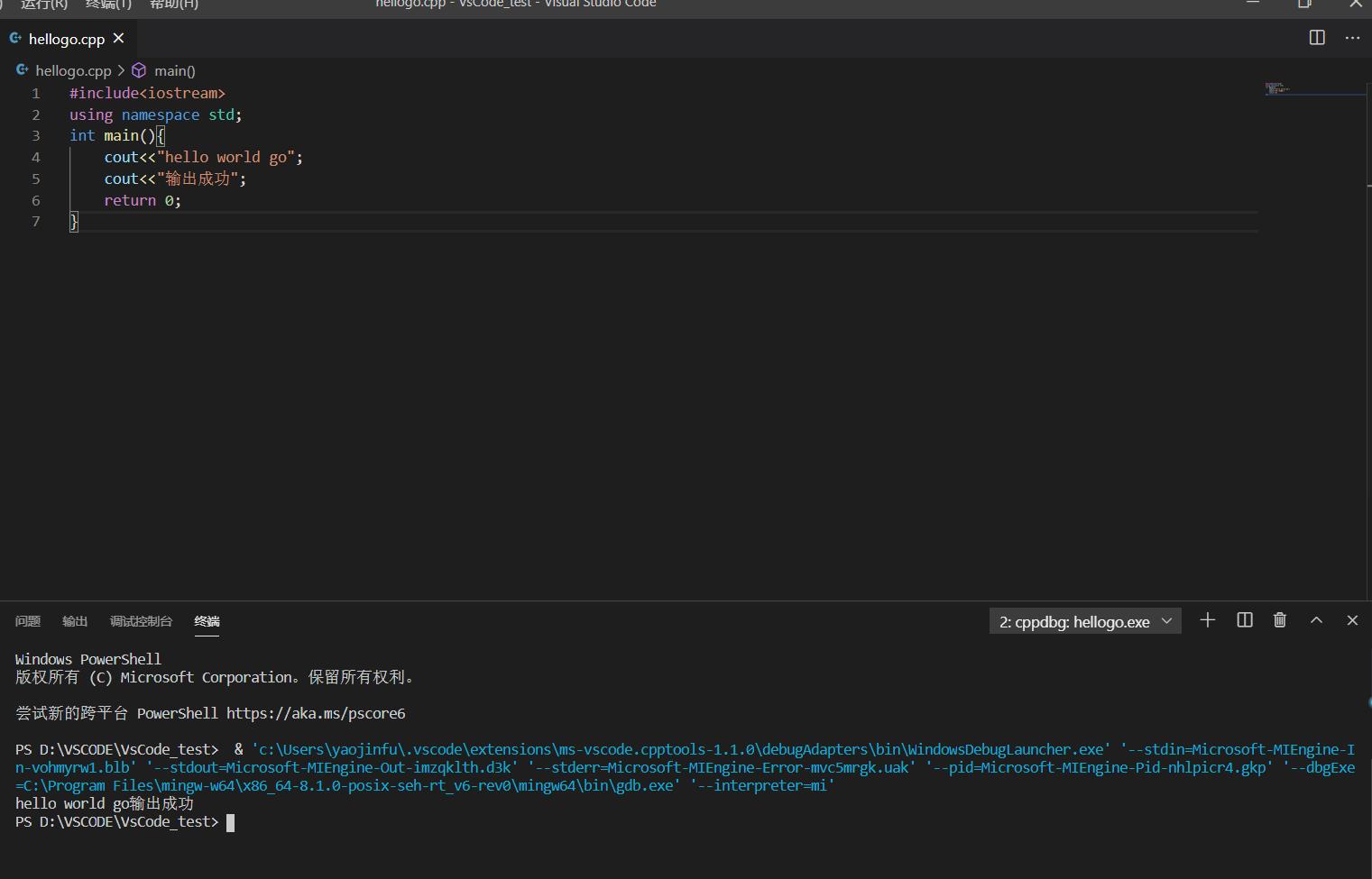Switch to the 问题 panel tab
The image size is (1372, 879).
[28, 621]
